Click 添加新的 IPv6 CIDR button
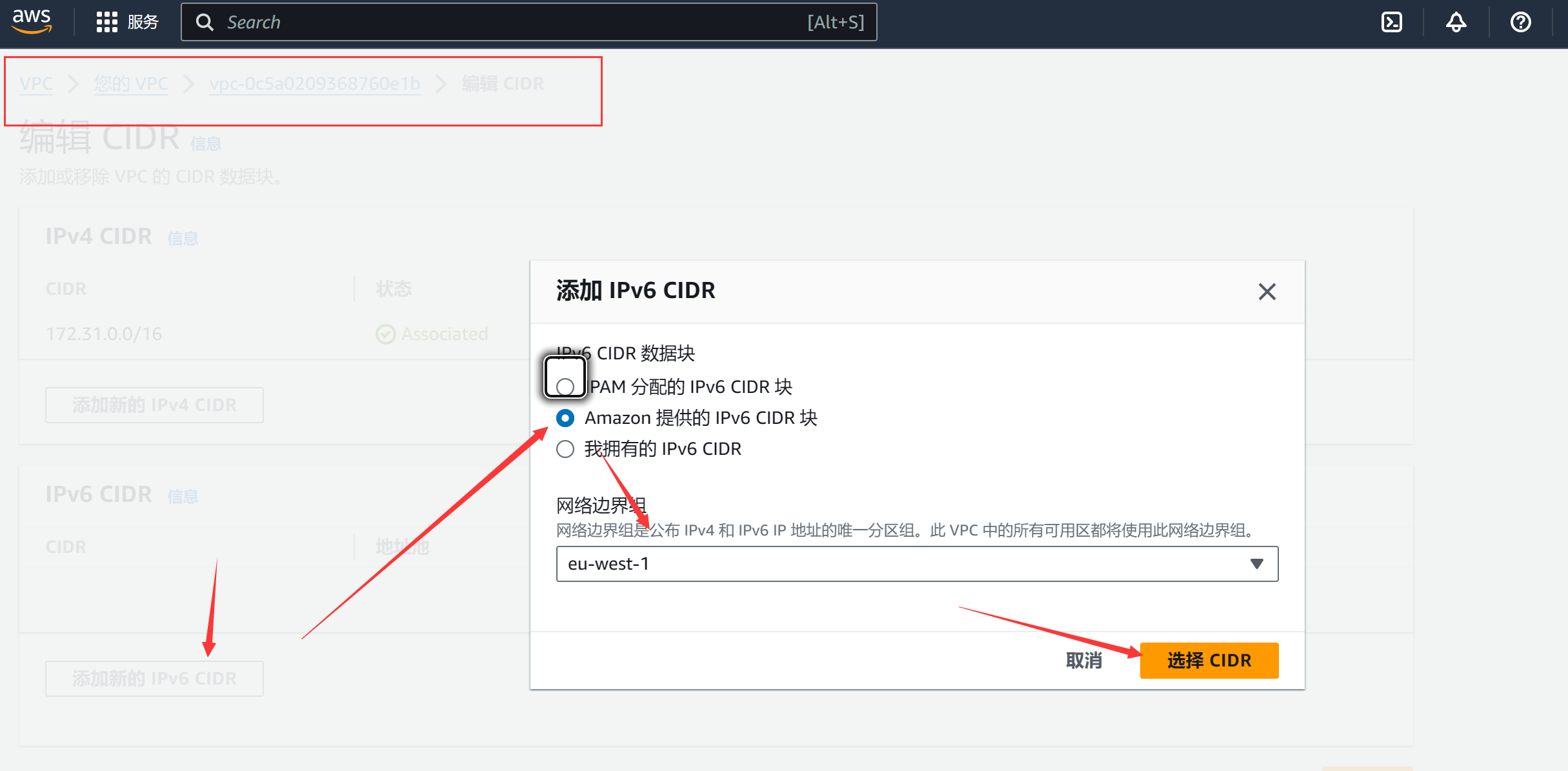This screenshot has height=771, width=1568. pos(154,679)
